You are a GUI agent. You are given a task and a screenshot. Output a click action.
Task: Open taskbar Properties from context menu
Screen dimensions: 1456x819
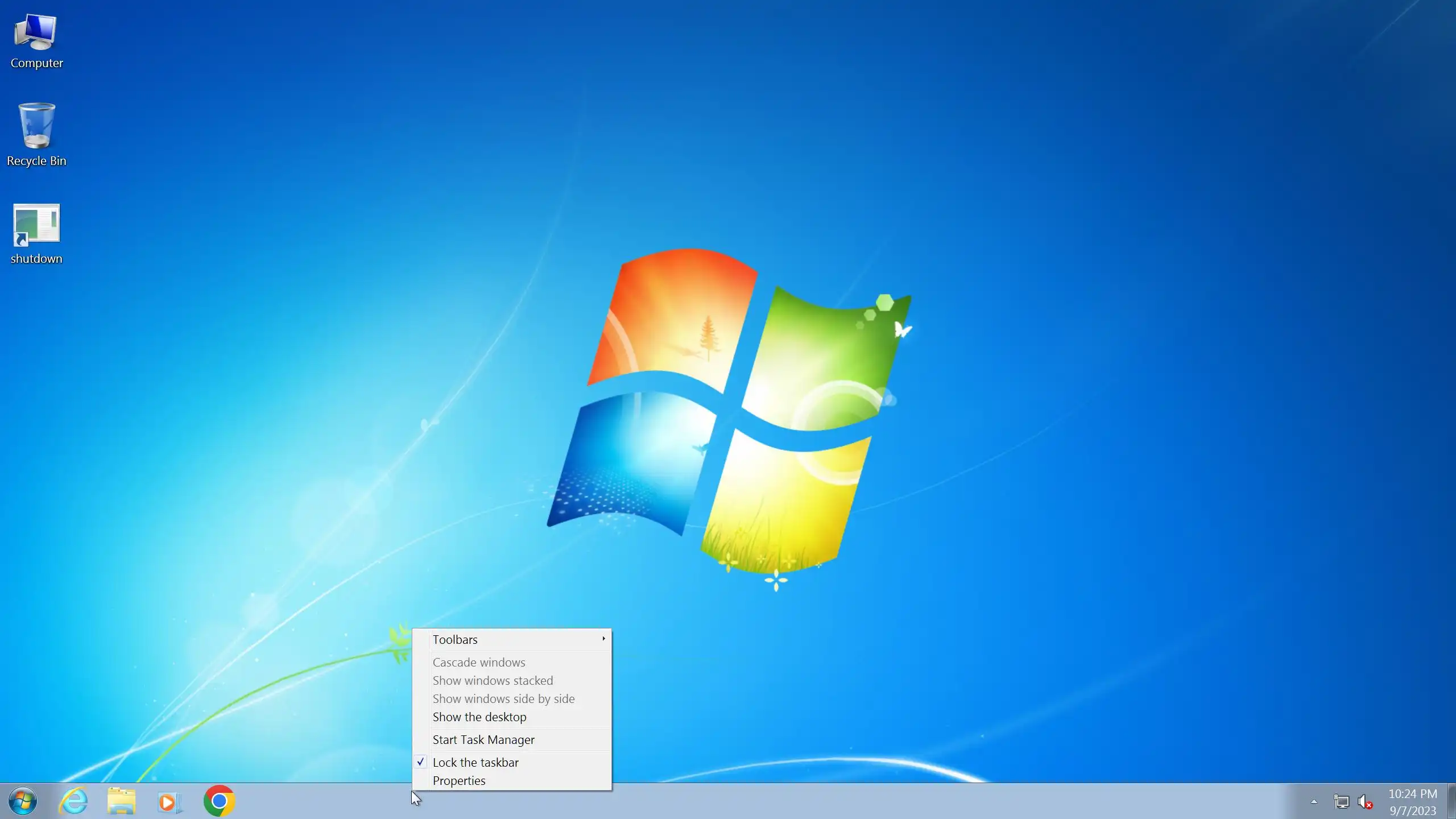(x=459, y=781)
